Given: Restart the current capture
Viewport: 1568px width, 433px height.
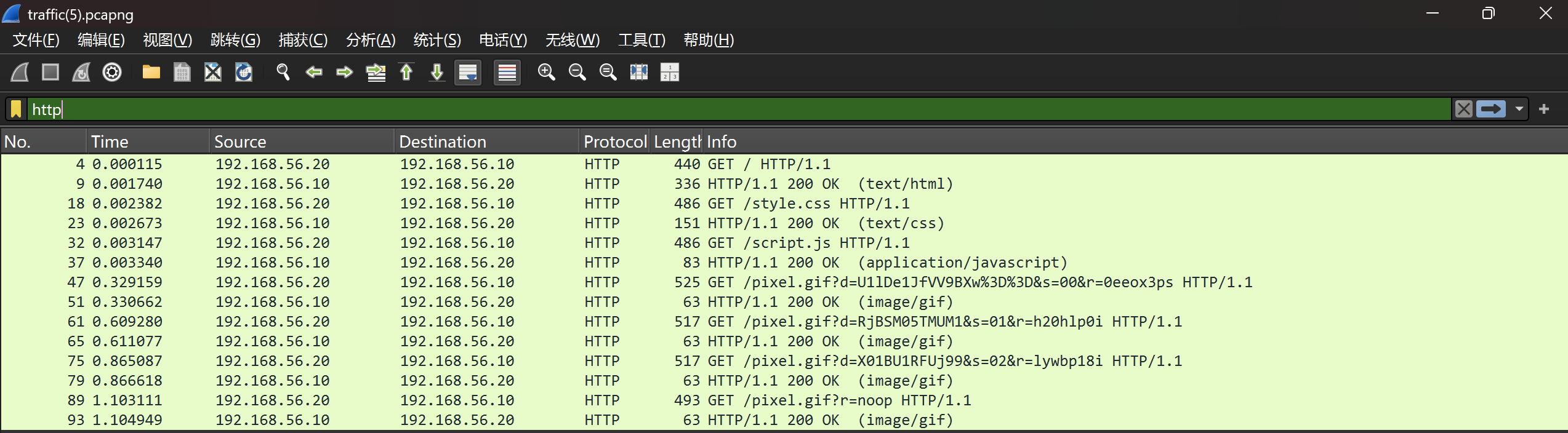Looking at the screenshot, I should pos(81,73).
